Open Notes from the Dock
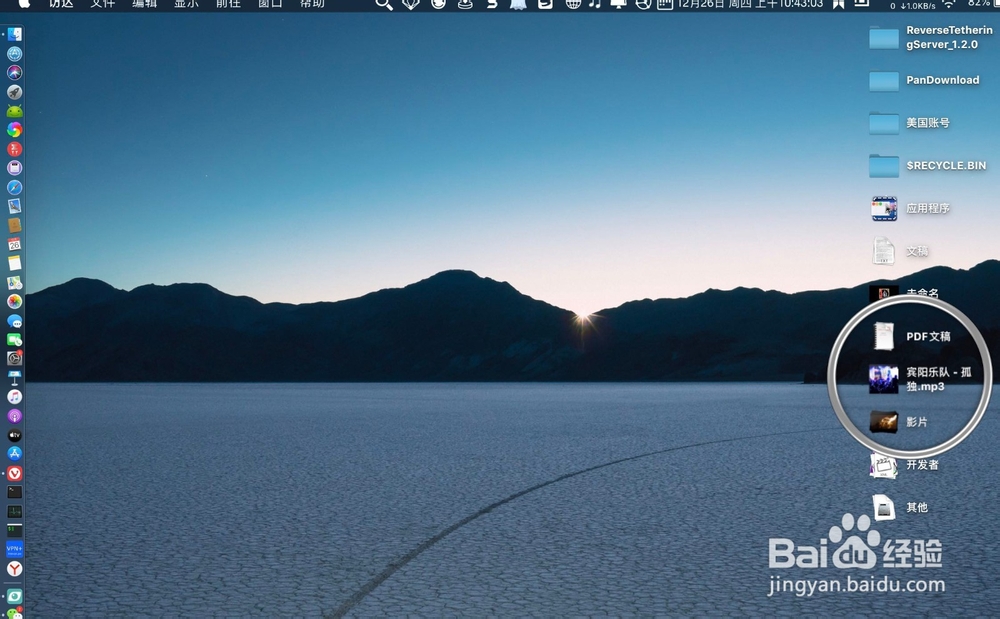Image resolution: width=1000 pixels, height=619 pixels. click(x=15, y=263)
